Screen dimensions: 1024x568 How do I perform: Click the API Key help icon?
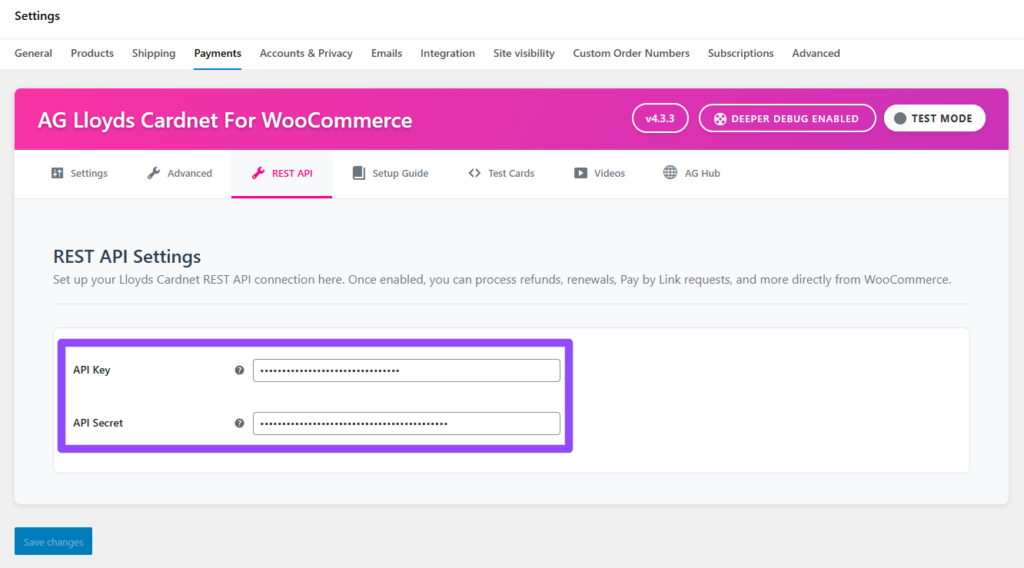[x=239, y=370]
